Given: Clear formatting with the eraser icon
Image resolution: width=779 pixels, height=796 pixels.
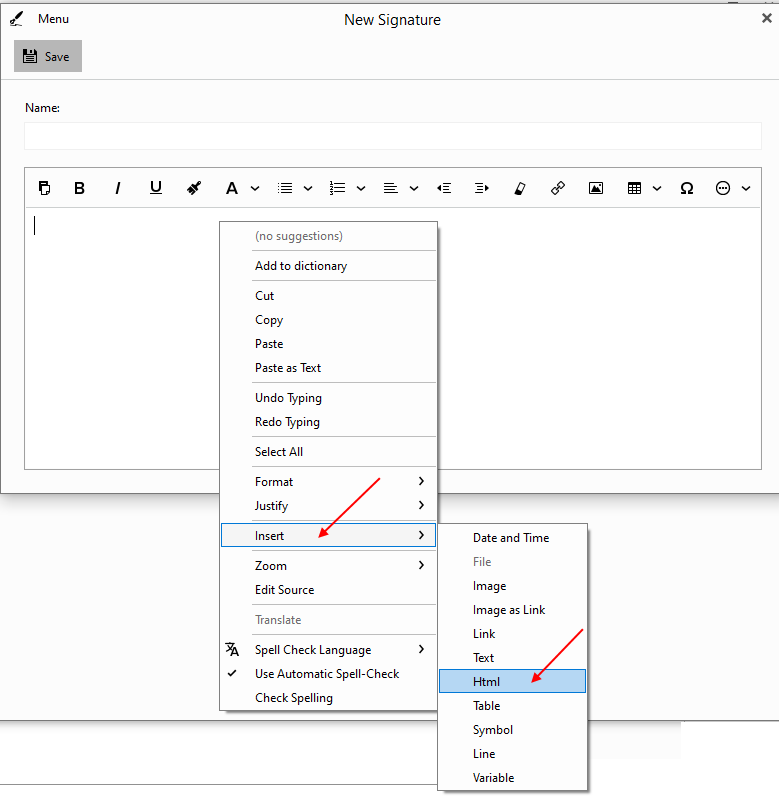Looking at the screenshot, I should (x=520, y=188).
